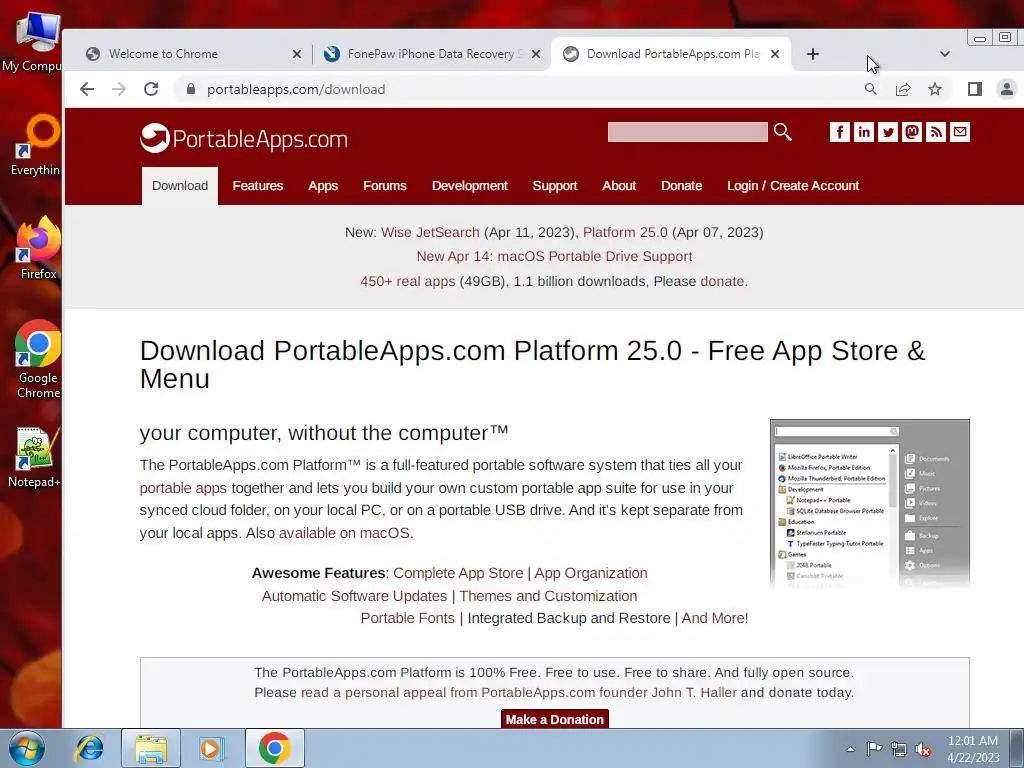The image size is (1024, 768).
Task: Follow the portable apps text link
Action: pos(183,488)
